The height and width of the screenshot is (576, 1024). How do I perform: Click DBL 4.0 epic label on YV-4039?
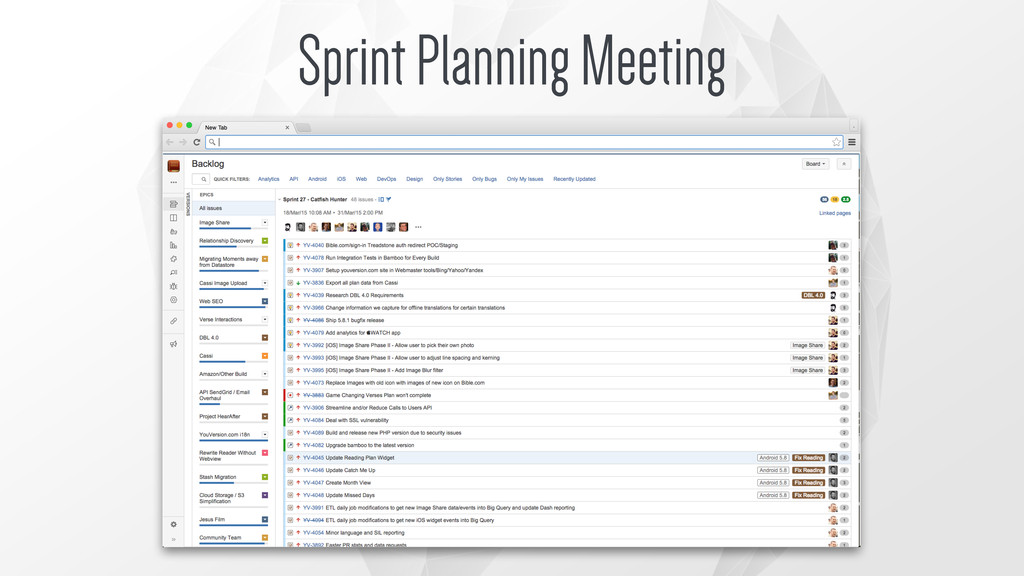click(813, 295)
